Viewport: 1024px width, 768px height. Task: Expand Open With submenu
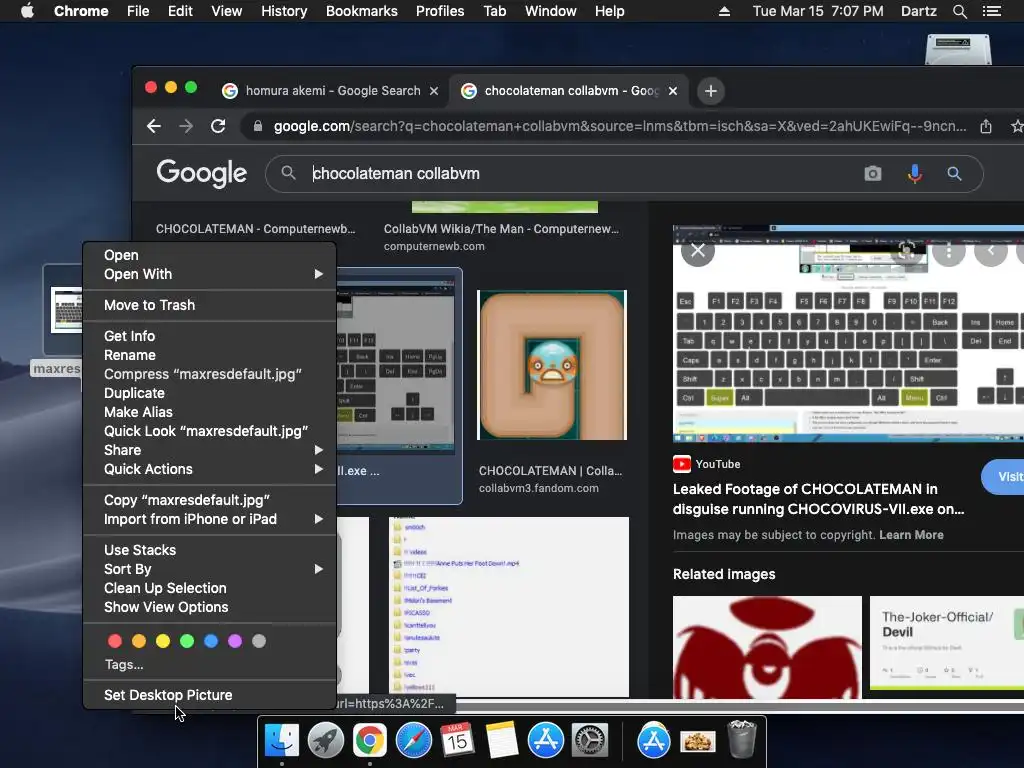pos(209,274)
